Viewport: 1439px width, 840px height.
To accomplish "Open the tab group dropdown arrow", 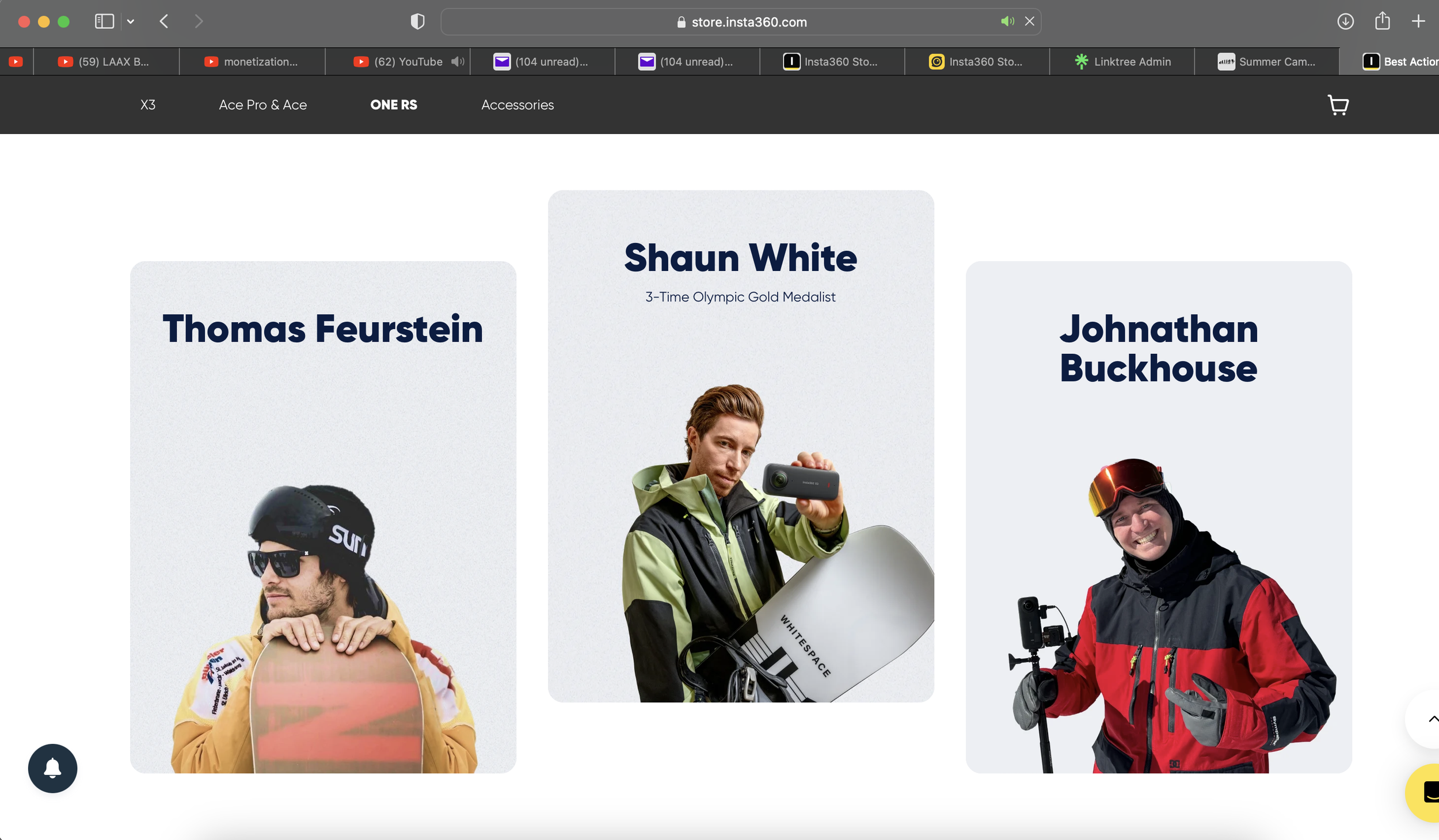I will pyautogui.click(x=131, y=22).
